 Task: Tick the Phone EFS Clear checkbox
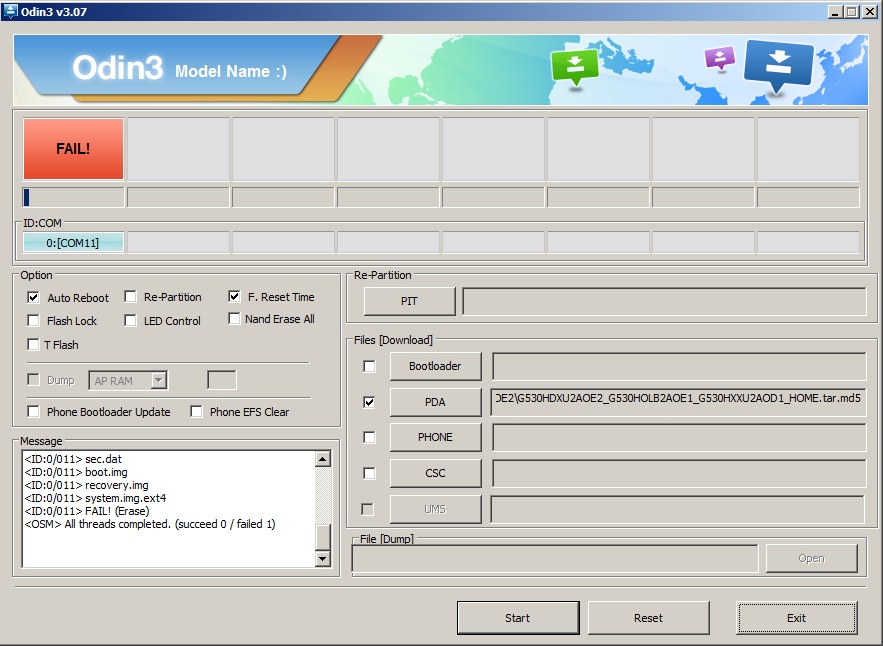197,411
